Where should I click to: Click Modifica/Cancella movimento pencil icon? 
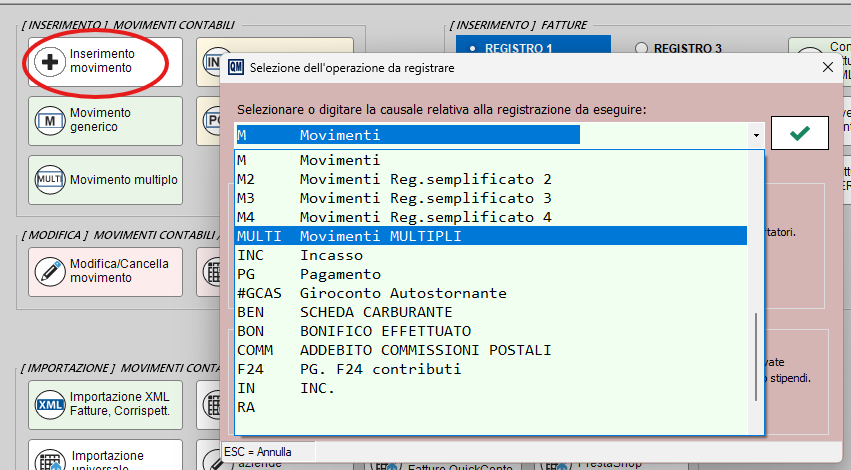click(x=49, y=271)
